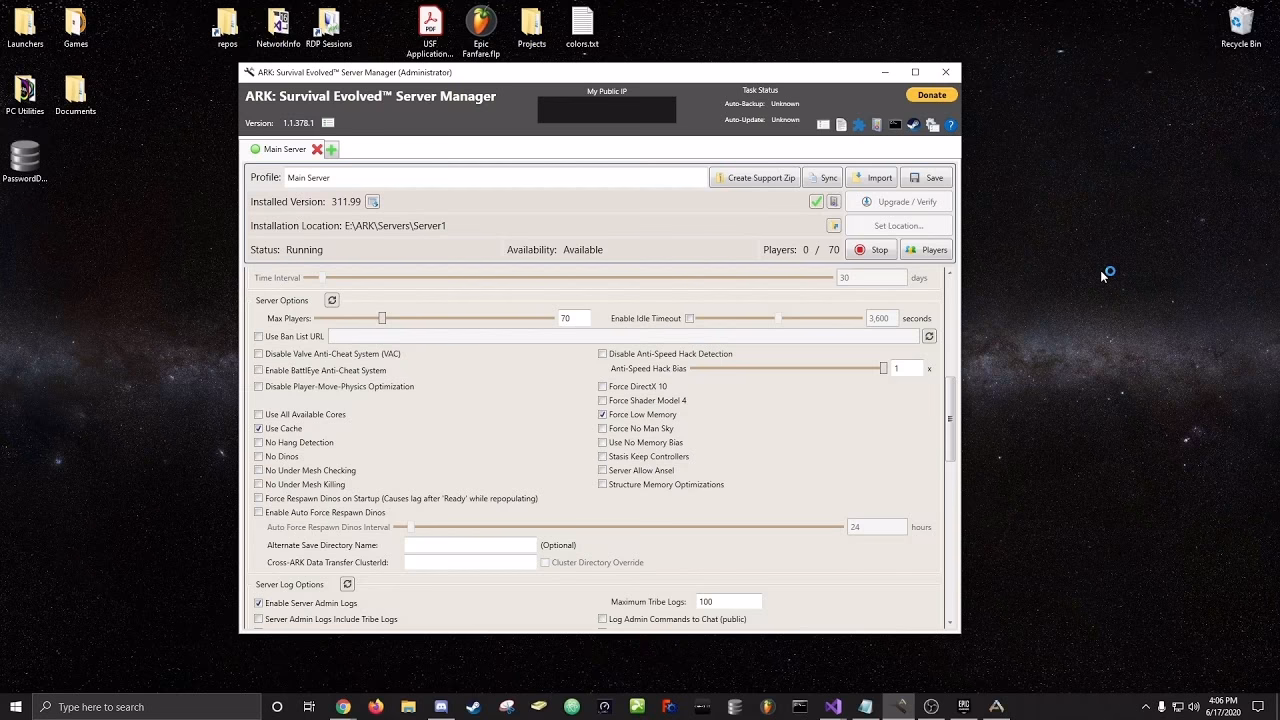The image size is (1280, 720).
Task: Open Google Chrome from the taskbar
Action: tap(343, 707)
